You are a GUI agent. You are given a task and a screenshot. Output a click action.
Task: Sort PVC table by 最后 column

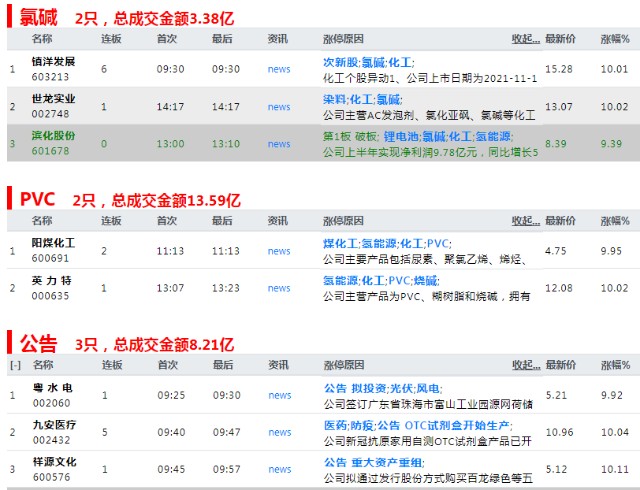click(x=222, y=221)
